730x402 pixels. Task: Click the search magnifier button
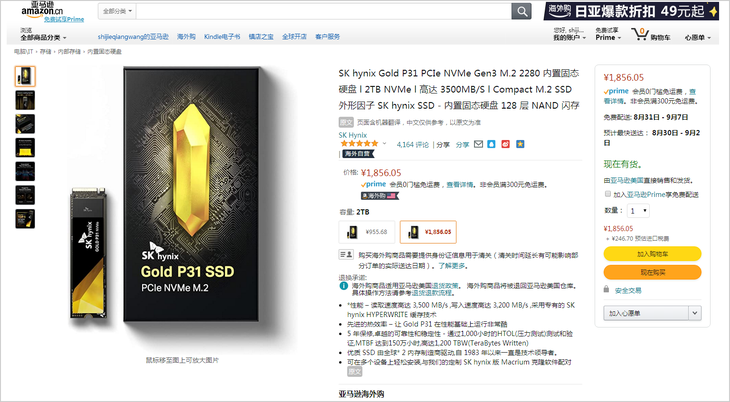click(521, 11)
